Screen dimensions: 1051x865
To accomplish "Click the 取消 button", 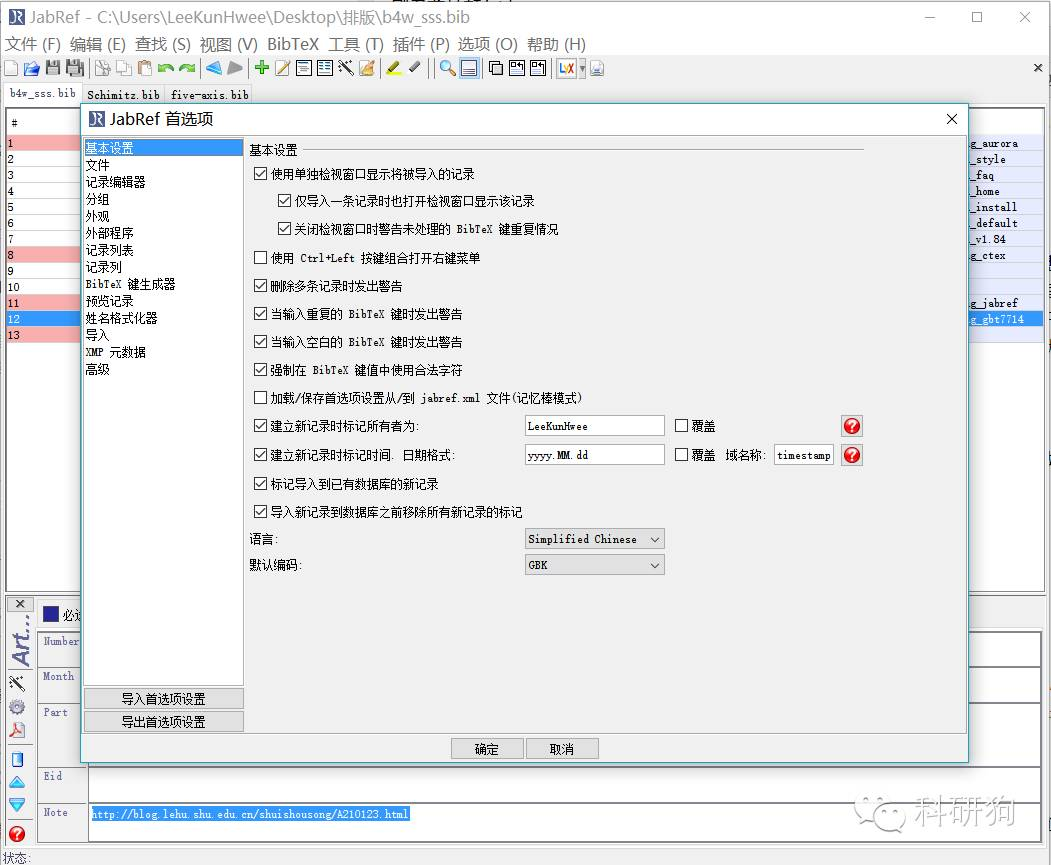I will (562, 749).
